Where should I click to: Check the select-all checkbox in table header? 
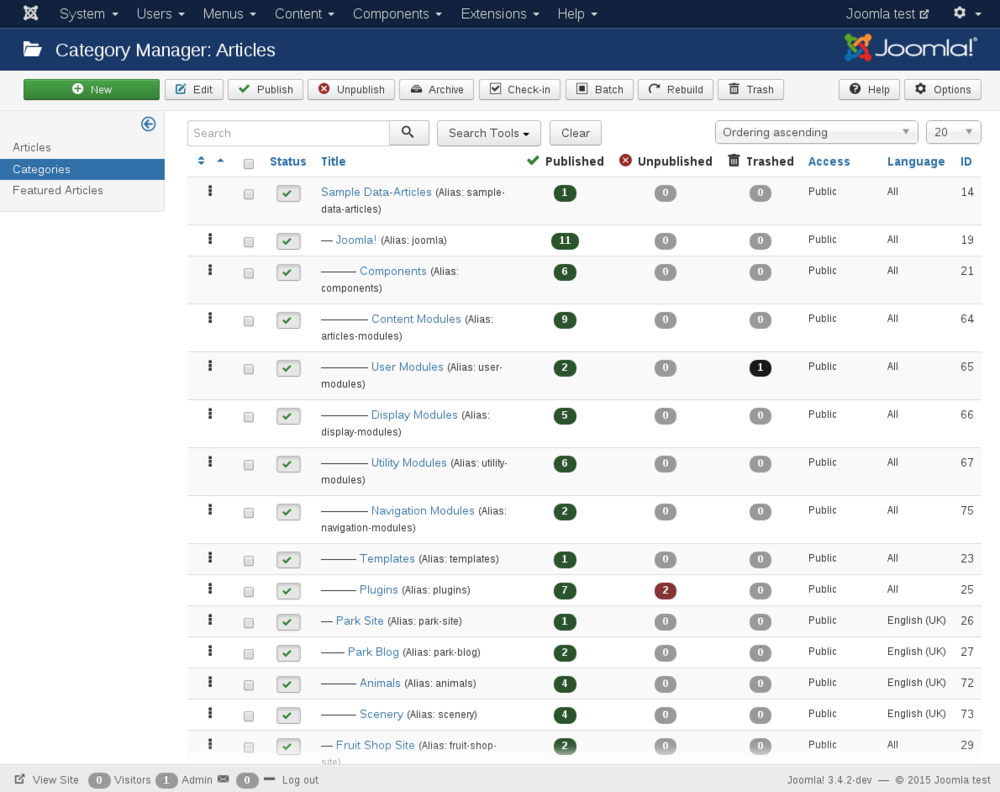tap(249, 164)
